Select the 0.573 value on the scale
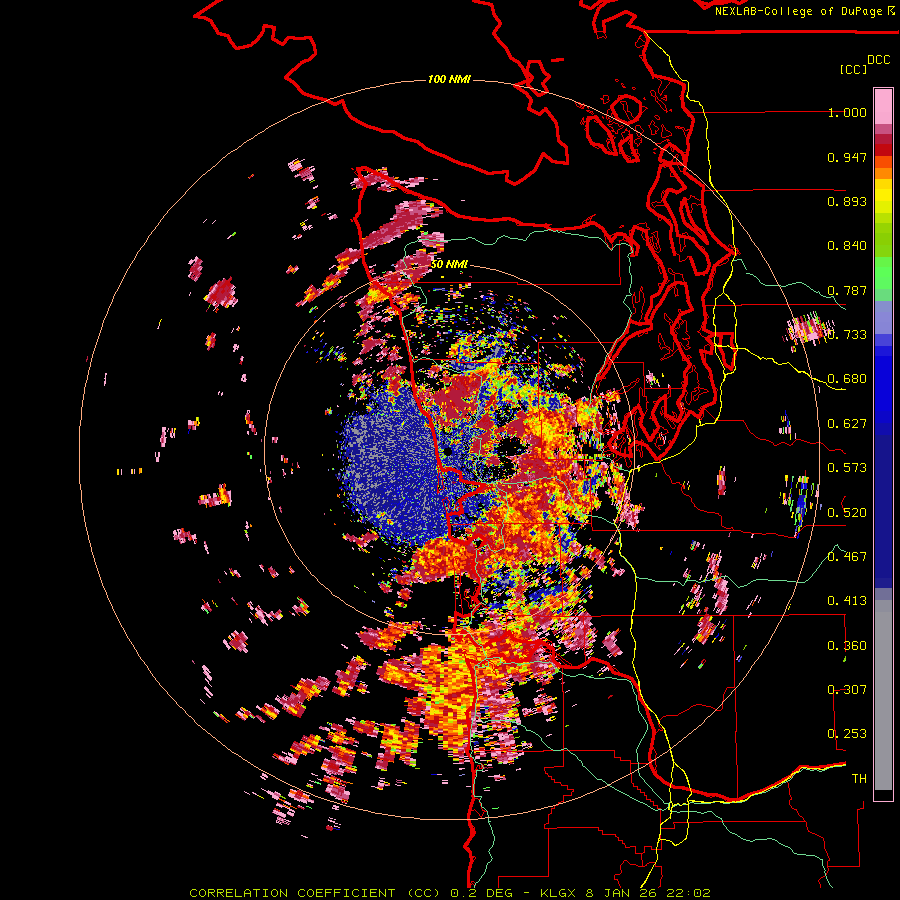 pyautogui.click(x=847, y=468)
